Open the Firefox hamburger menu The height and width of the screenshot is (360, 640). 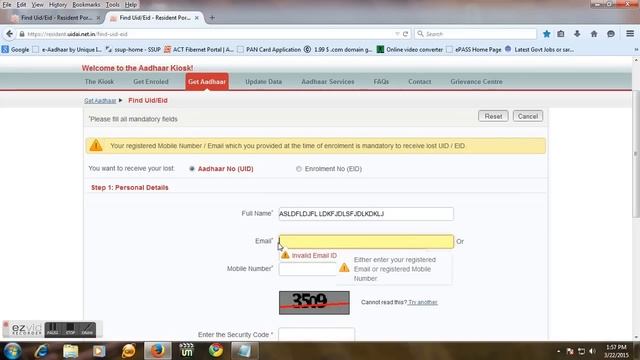click(x=630, y=34)
